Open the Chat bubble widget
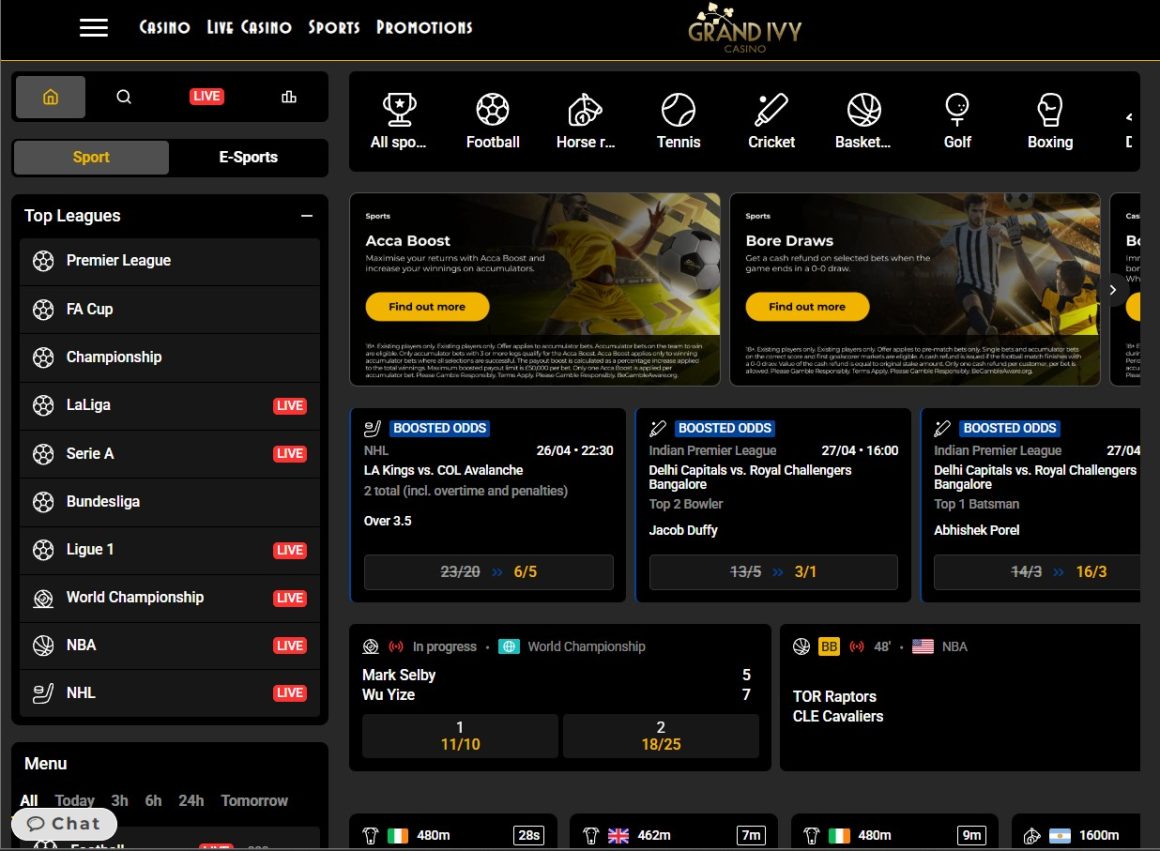The width and height of the screenshot is (1160, 851). tap(64, 824)
